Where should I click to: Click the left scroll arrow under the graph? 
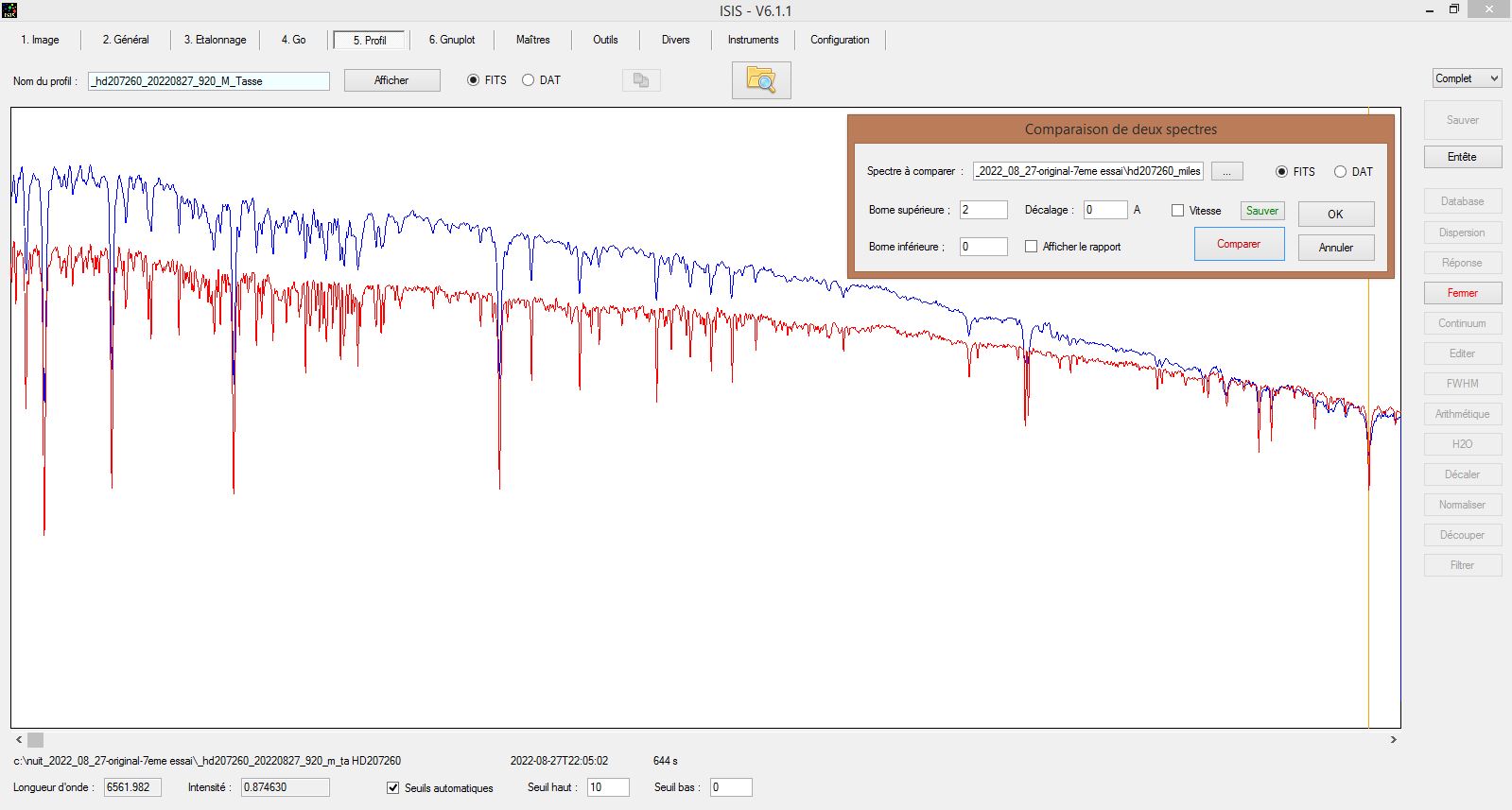[18, 740]
